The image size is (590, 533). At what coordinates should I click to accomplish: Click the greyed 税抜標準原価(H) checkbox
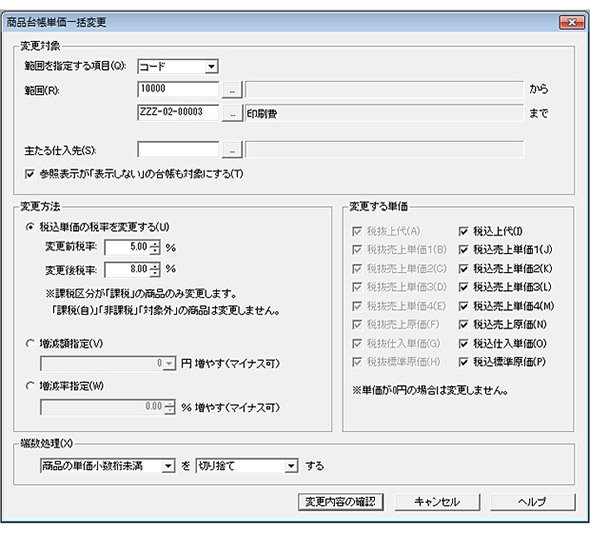[357, 362]
